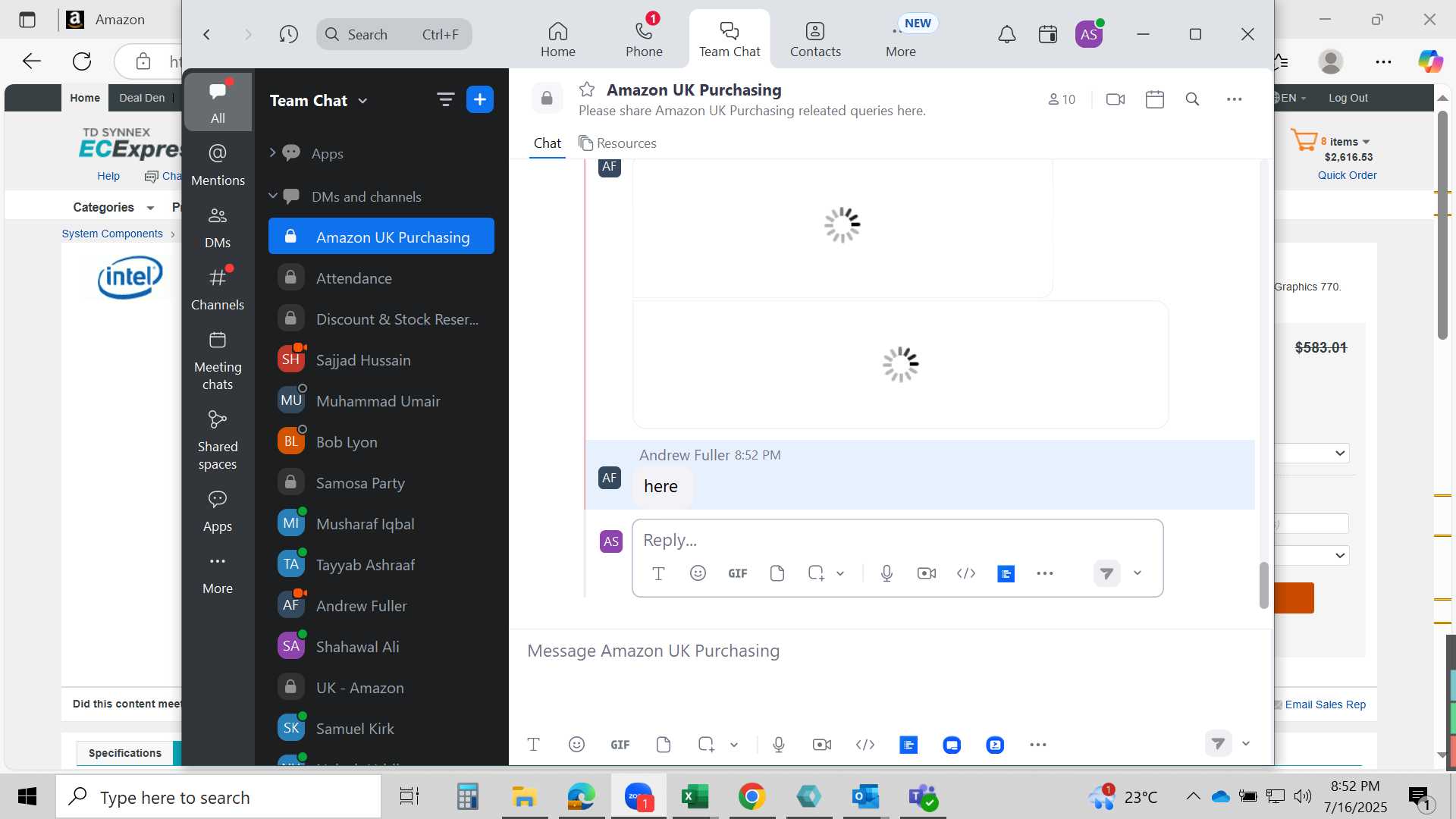
Task: Switch to the Resources tab
Action: pyautogui.click(x=617, y=143)
